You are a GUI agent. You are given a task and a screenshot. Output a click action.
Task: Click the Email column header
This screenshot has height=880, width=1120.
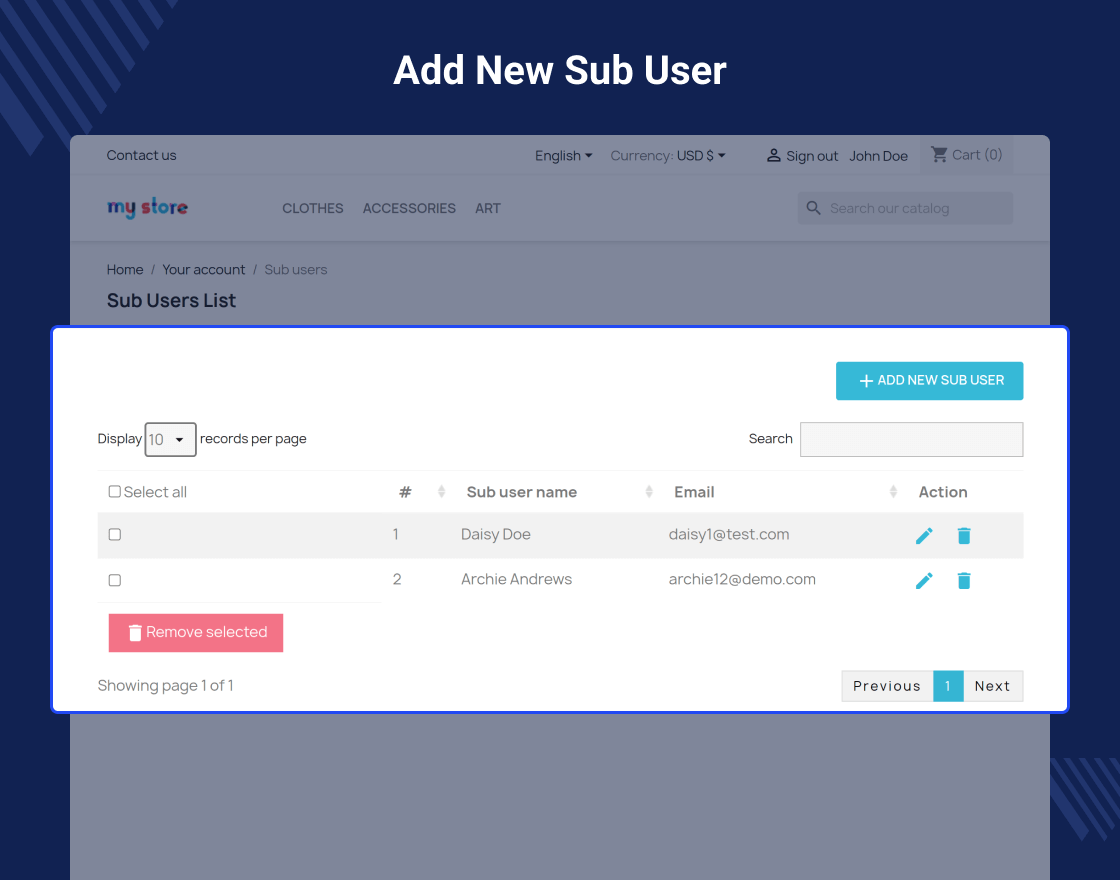pos(694,492)
